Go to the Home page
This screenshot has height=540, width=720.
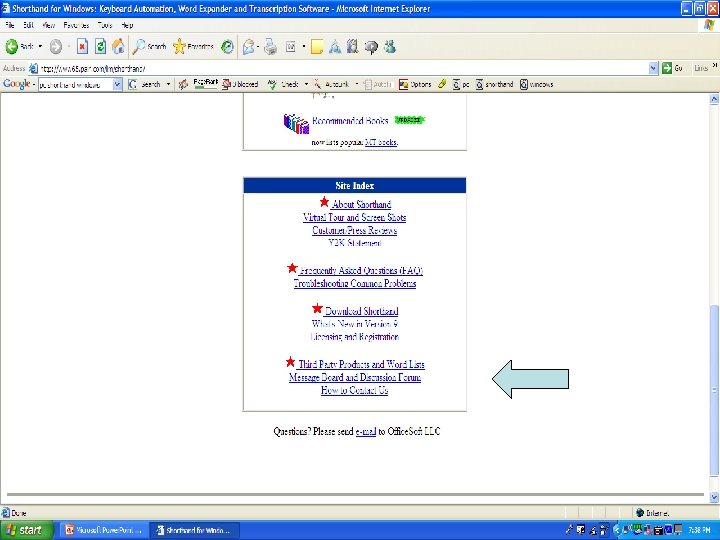click(118, 46)
